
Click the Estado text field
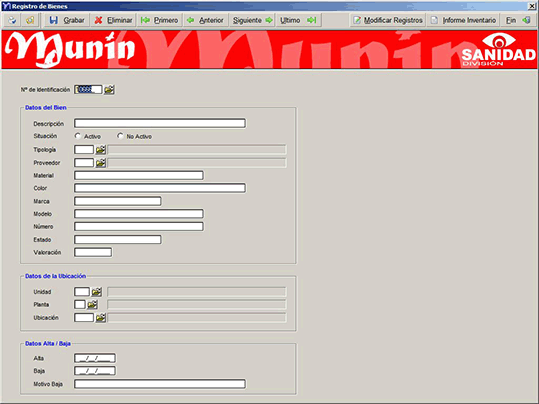[x=118, y=240]
